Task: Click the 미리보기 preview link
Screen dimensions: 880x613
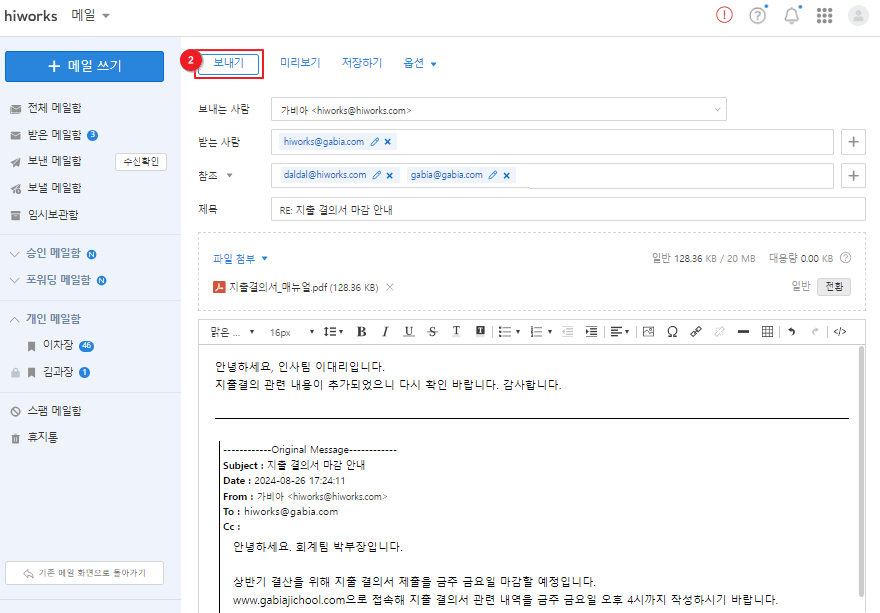Action: [300, 63]
